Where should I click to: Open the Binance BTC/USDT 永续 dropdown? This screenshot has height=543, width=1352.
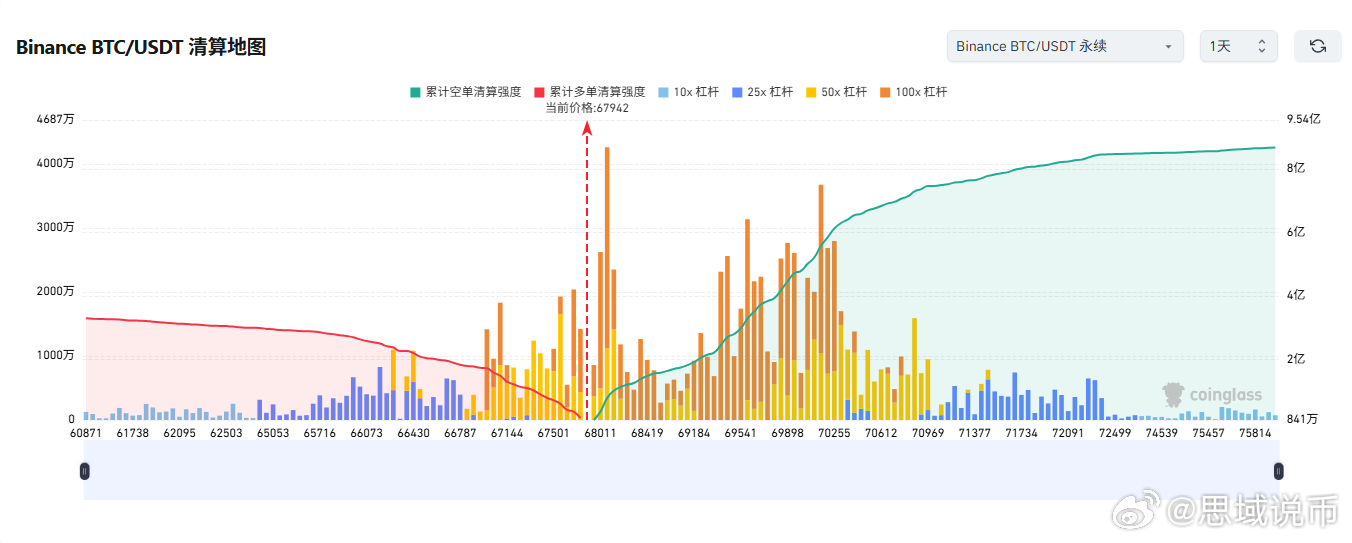click(1065, 46)
